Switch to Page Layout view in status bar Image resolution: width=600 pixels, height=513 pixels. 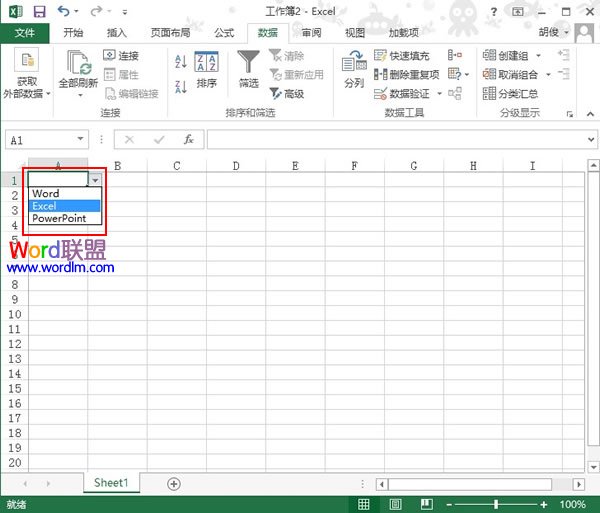click(x=395, y=504)
